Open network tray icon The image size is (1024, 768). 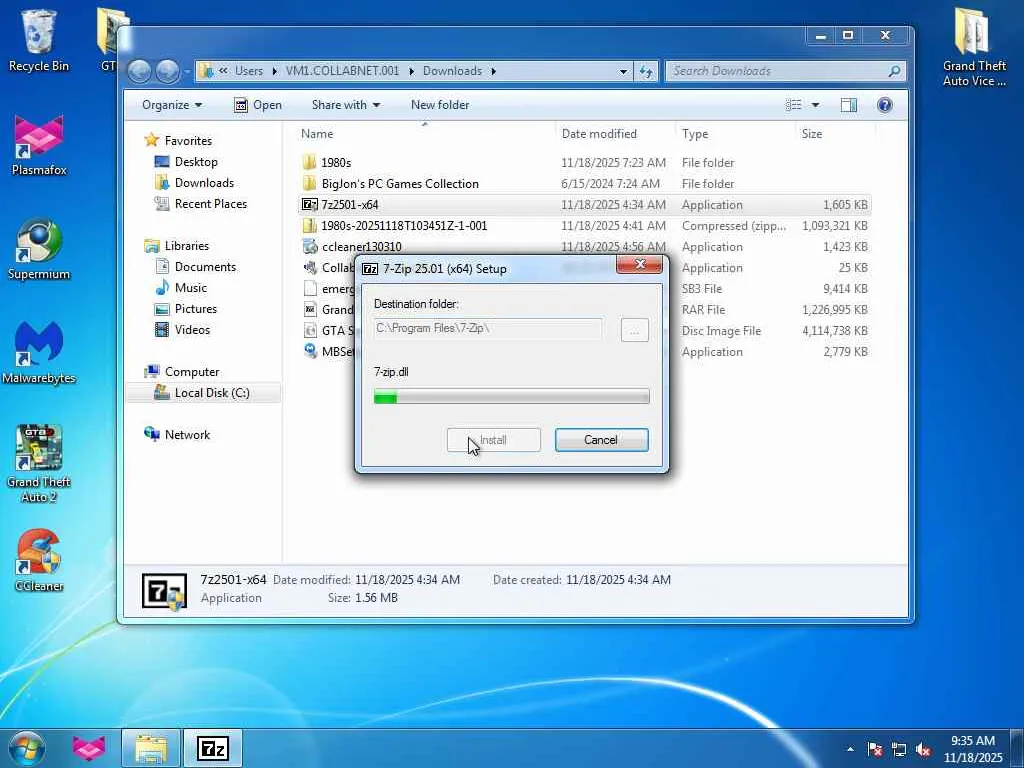tap(899, 749)
